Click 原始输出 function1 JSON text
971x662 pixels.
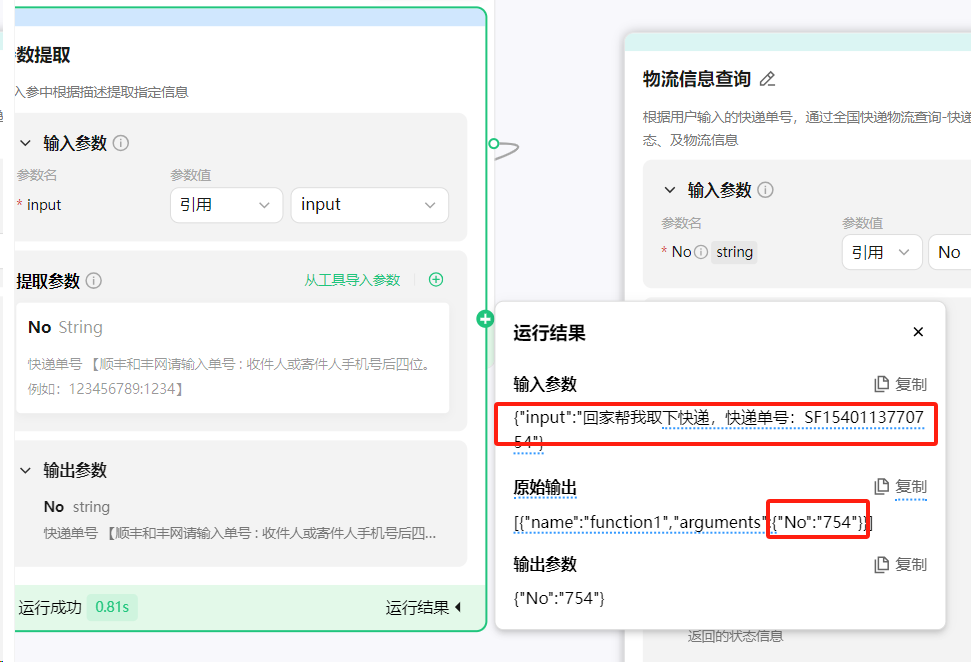tap(692, 523)
